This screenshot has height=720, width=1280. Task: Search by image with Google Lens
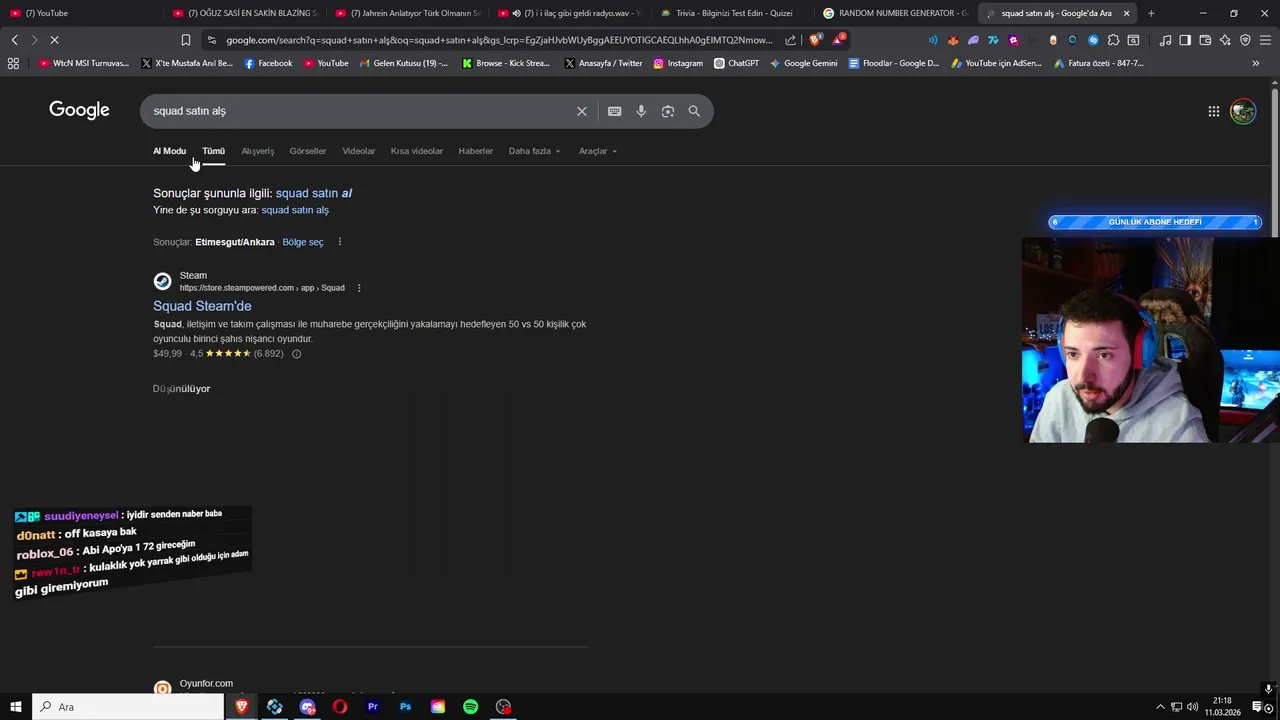(668, 111)
